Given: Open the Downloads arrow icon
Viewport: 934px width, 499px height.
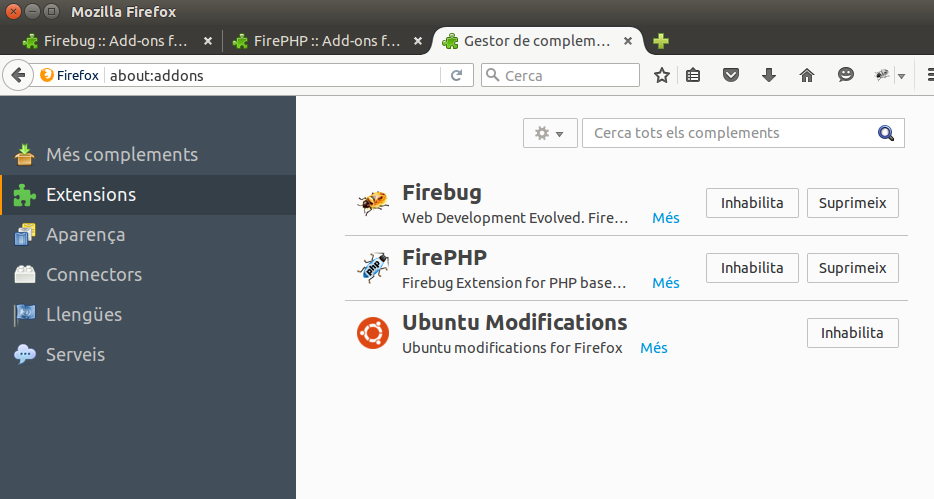Looking at the screenshot, I should (769, 76).
